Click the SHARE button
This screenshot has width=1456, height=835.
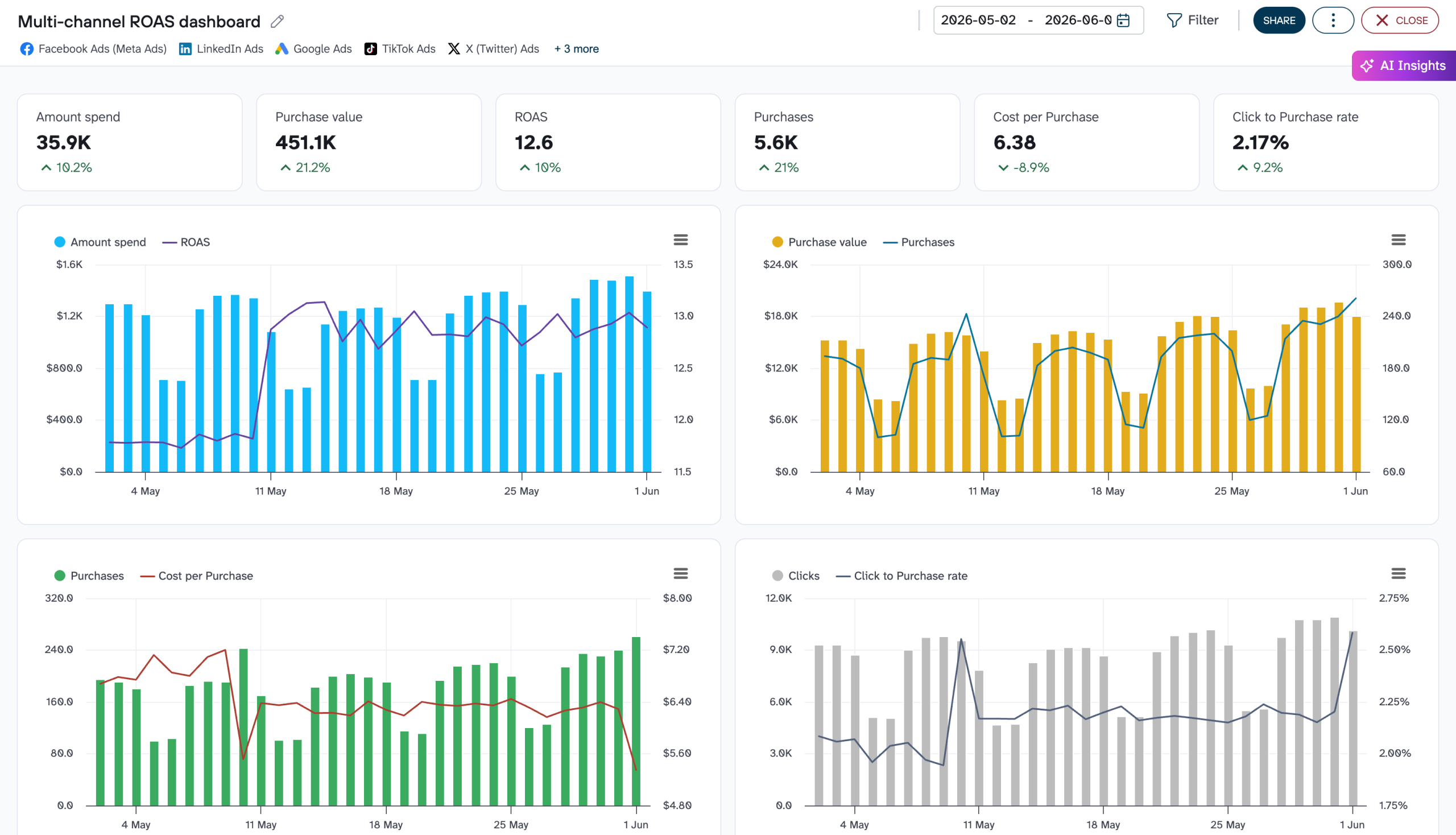tap(1279, 20)
